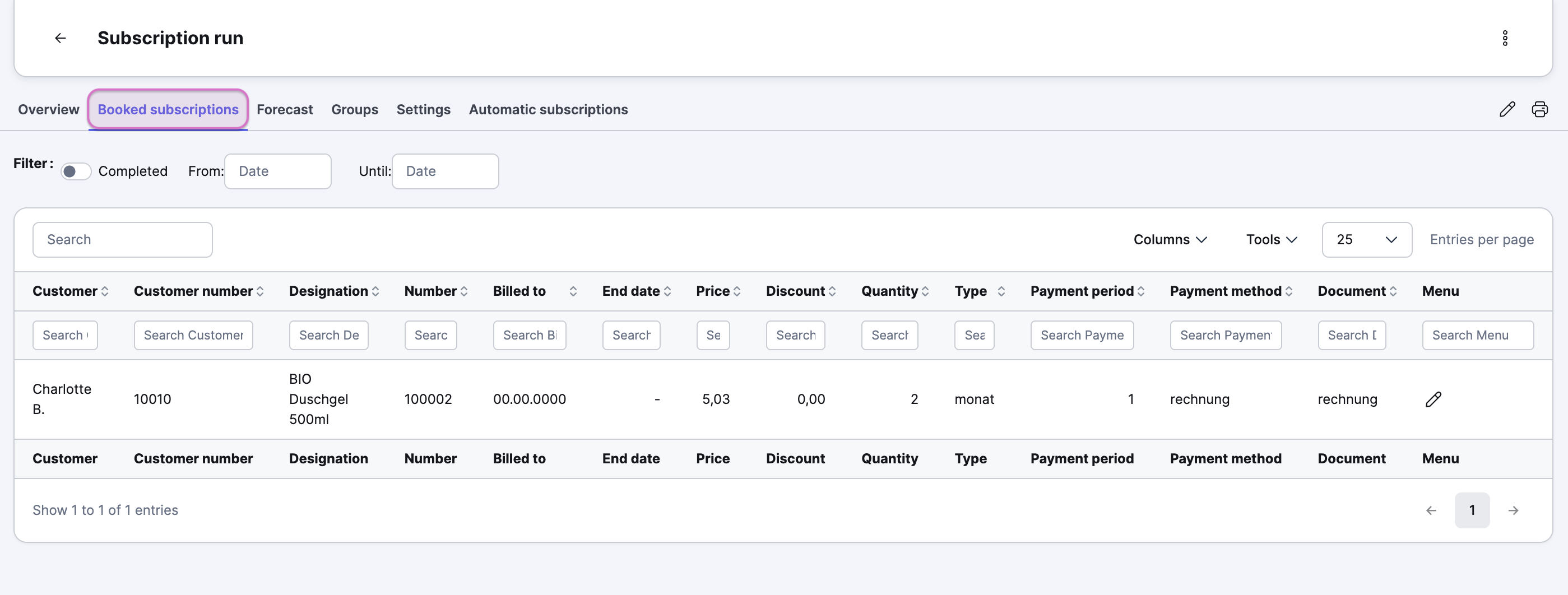
Task: Open the Tools dropdown
Action: (x=1271, y=240)
